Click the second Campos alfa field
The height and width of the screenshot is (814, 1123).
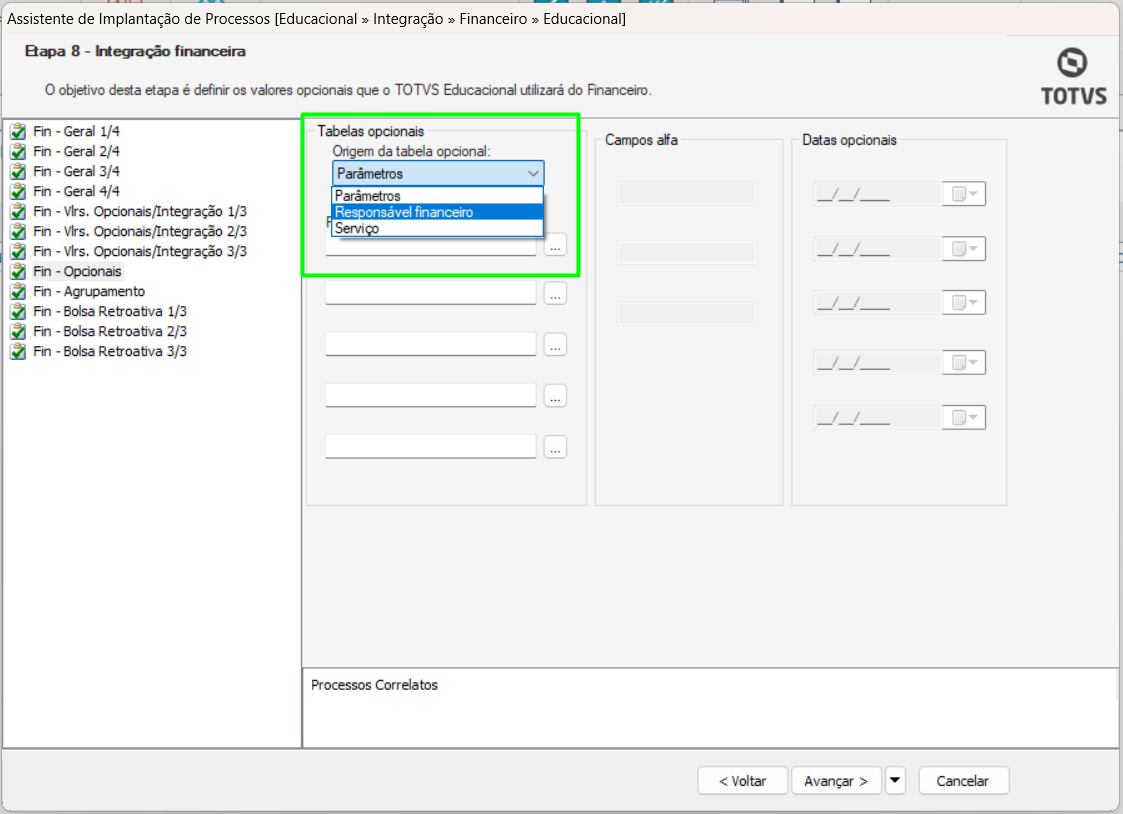click(686, 252)
